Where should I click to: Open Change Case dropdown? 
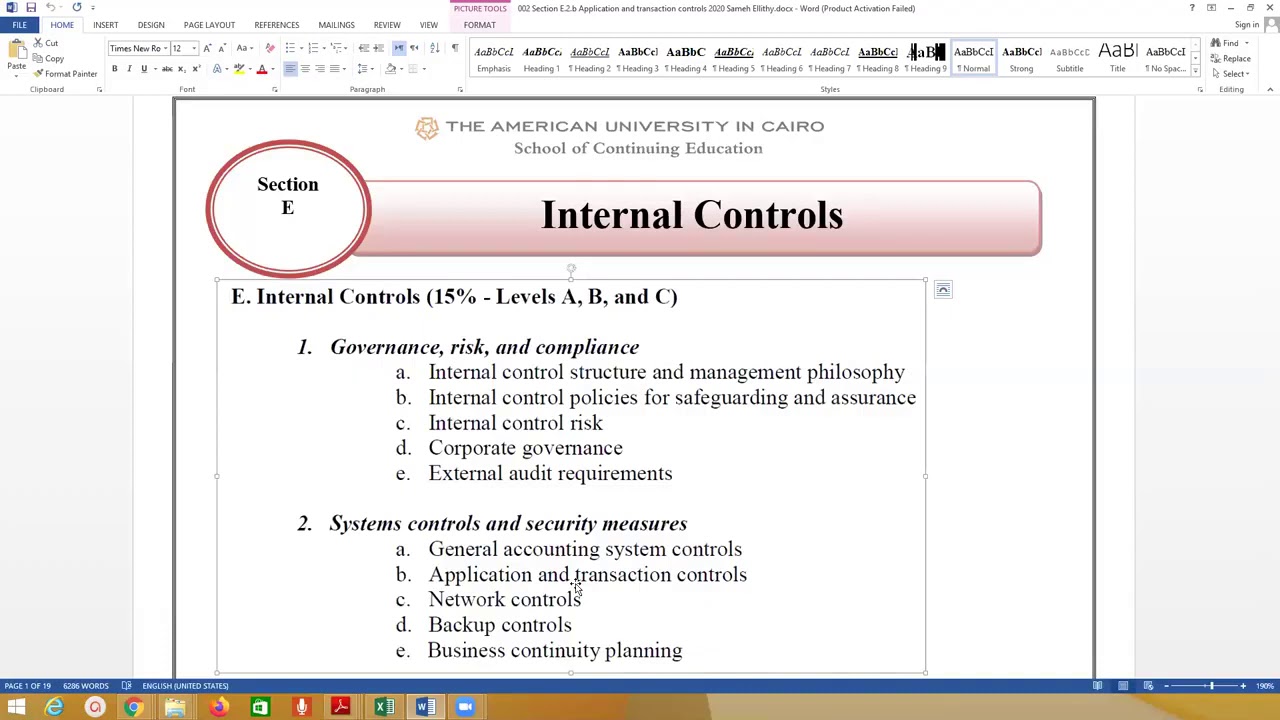(244, 48)
